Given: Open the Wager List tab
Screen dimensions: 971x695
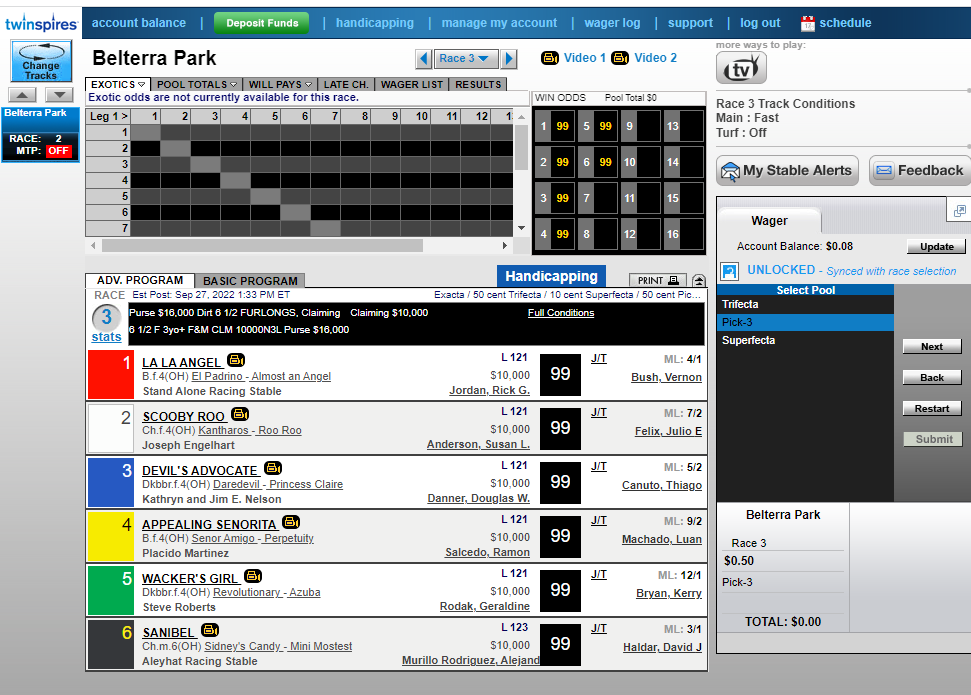Looking at the screenshot, I should 412,84.
